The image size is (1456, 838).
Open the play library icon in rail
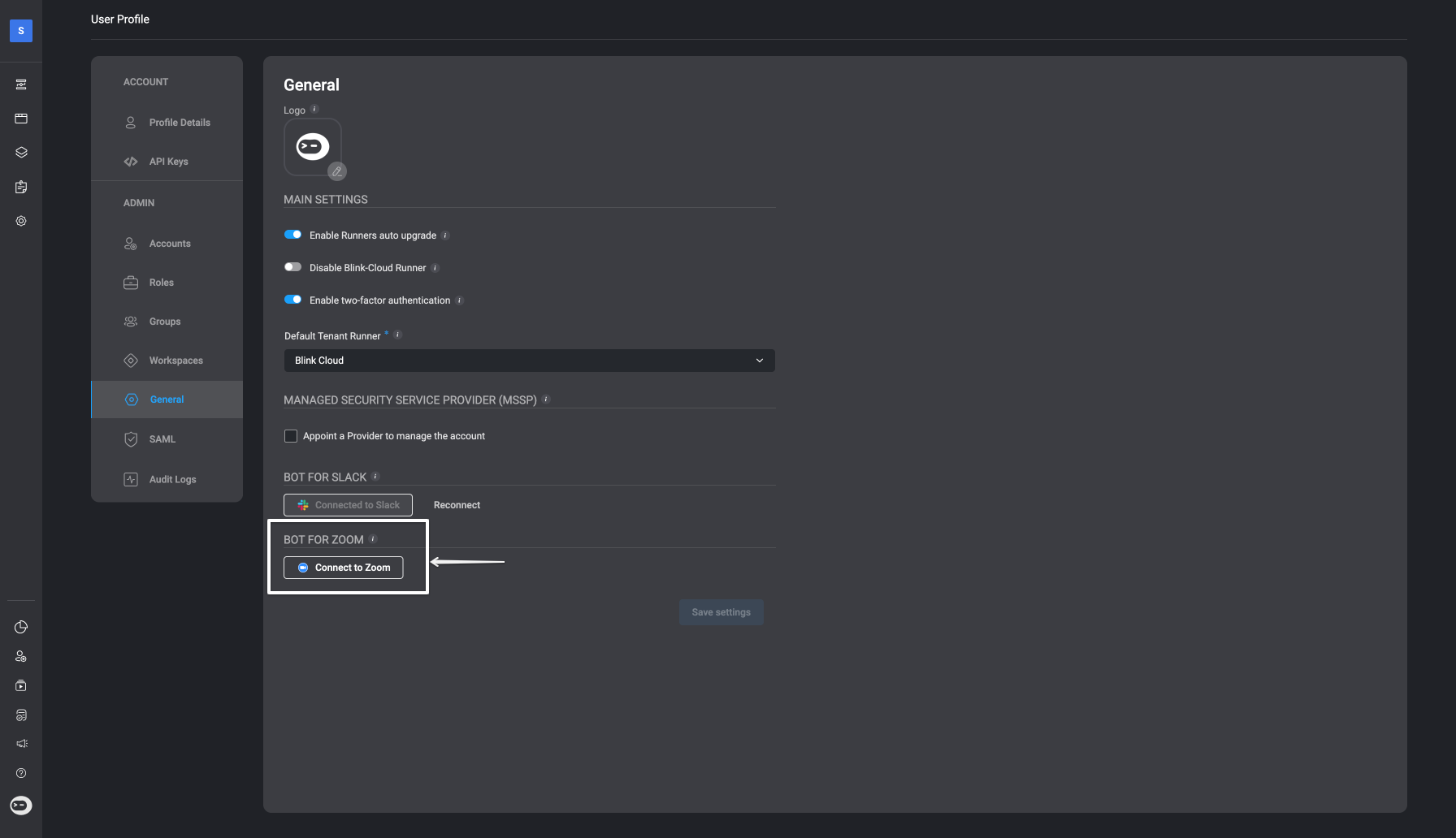click(21, 685)
